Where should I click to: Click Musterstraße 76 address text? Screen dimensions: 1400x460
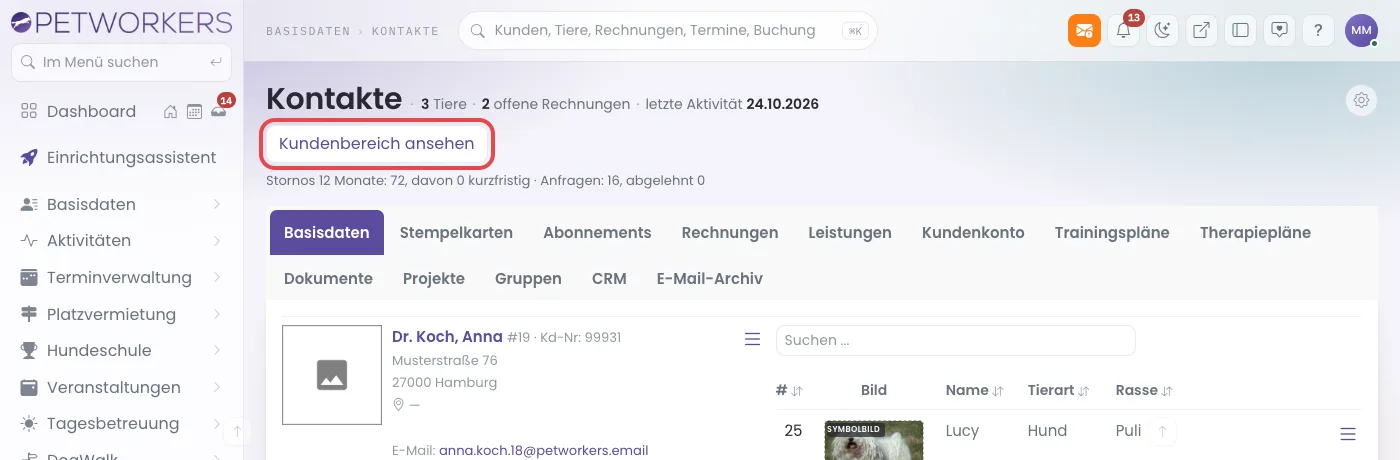tap(444, 360)
